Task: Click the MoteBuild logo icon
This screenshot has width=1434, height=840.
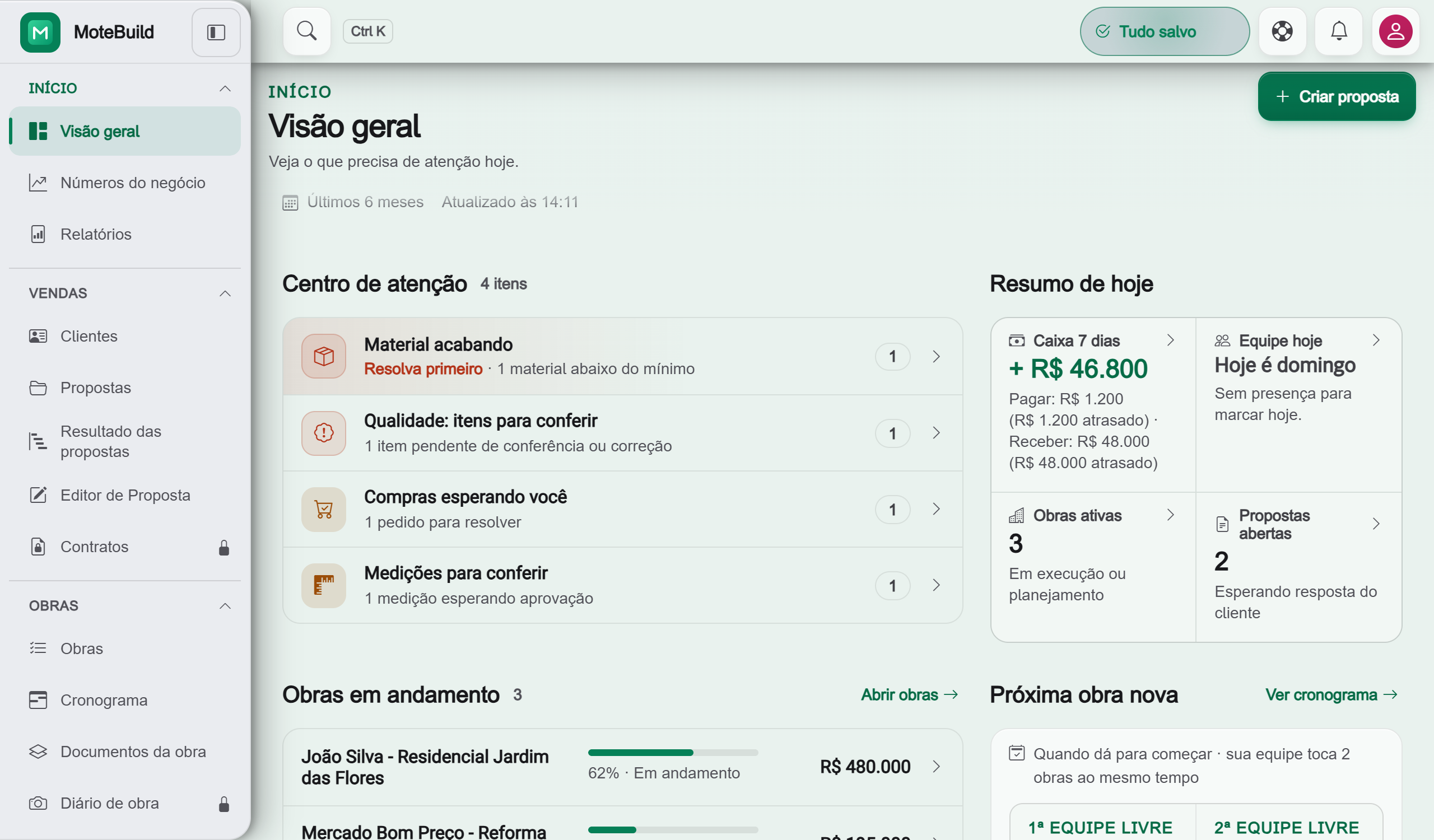Action: click(40, 32)
